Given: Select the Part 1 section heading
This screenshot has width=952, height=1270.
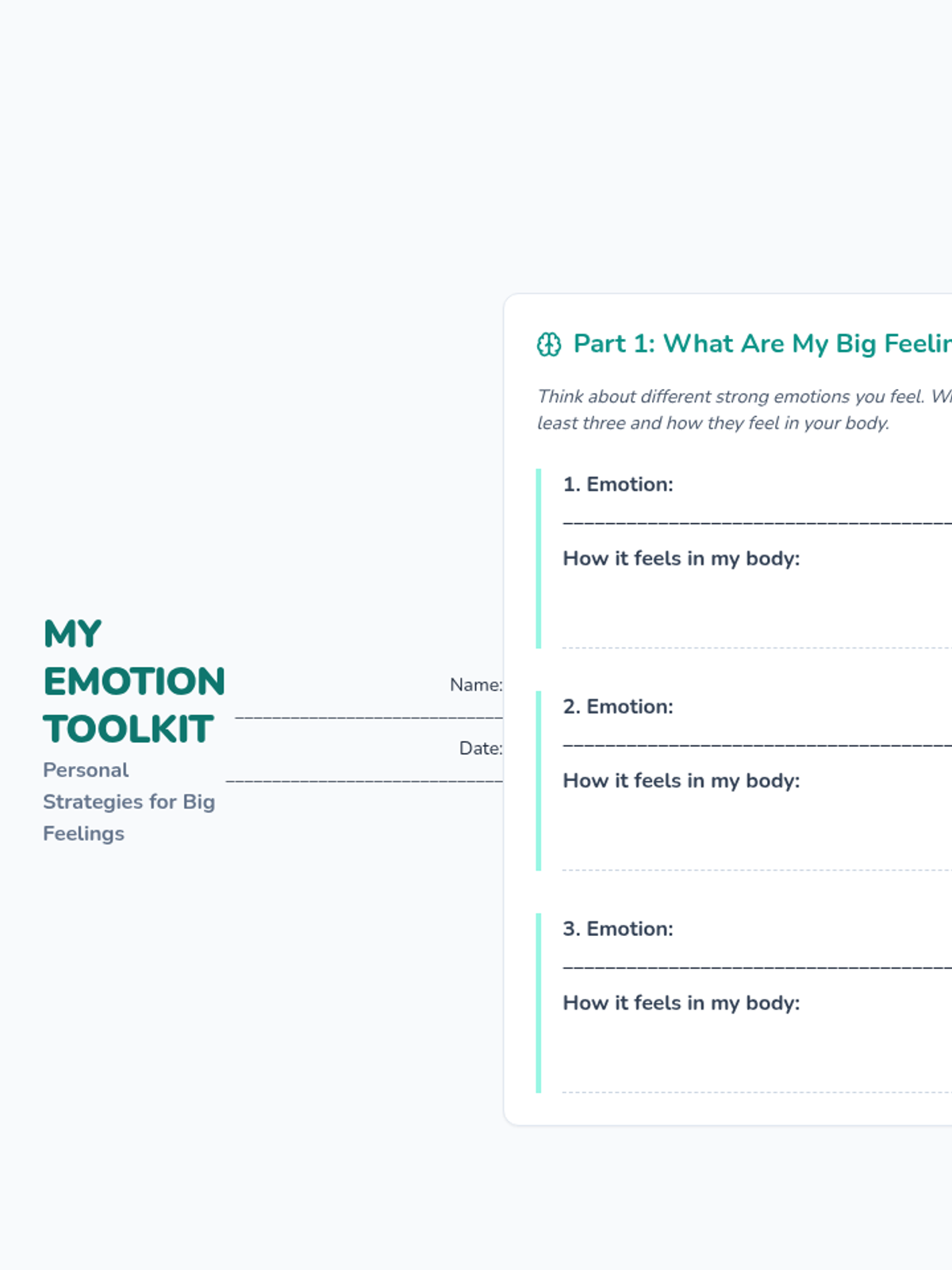Looking at the screenshot, I should (x=762, y=344).
